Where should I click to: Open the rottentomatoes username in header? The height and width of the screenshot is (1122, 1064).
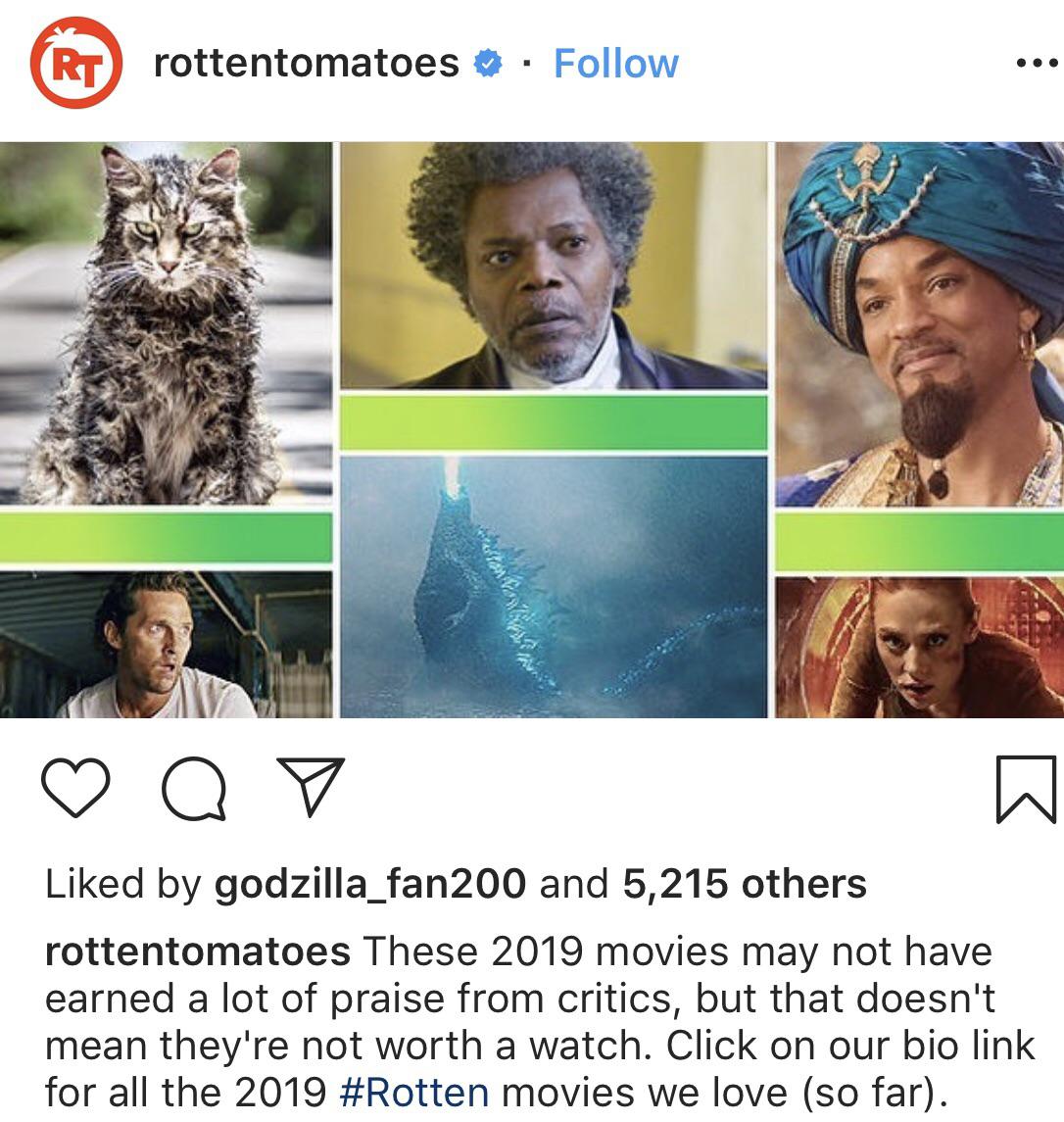[307, 64]
